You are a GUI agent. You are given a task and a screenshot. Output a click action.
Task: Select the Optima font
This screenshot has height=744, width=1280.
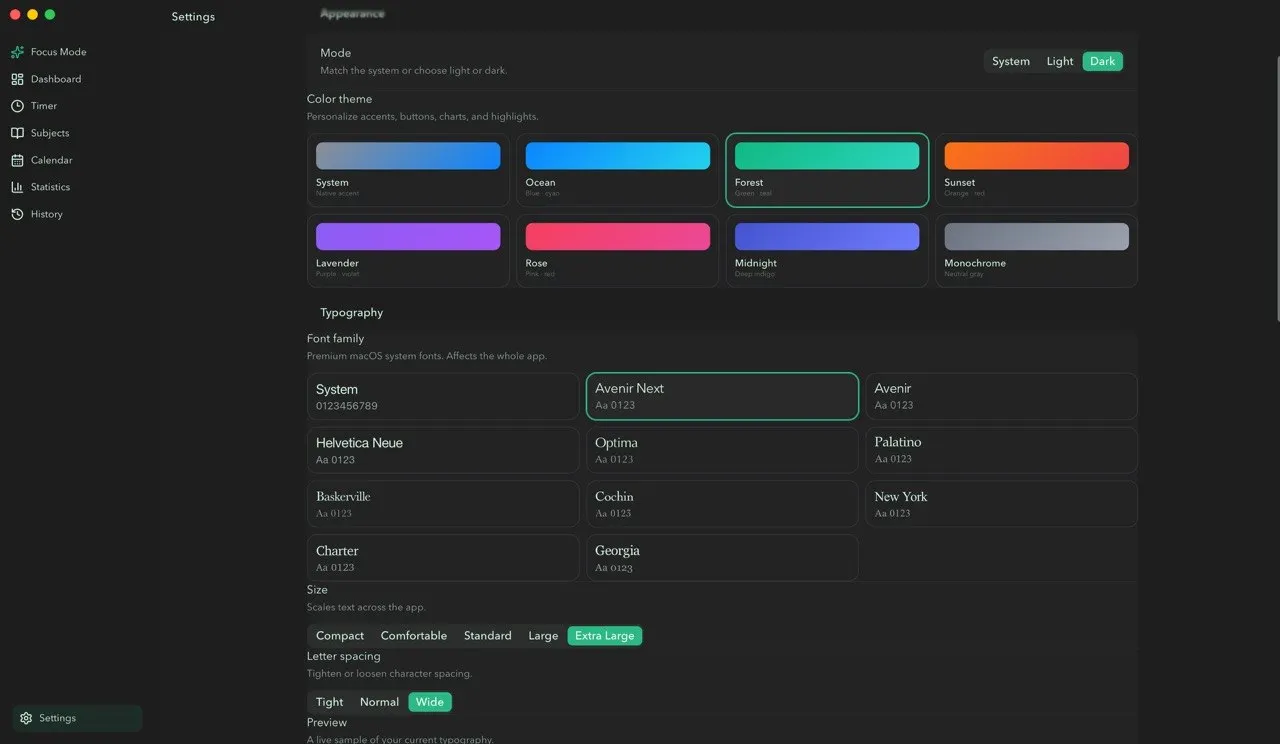(x=722, y=450)
